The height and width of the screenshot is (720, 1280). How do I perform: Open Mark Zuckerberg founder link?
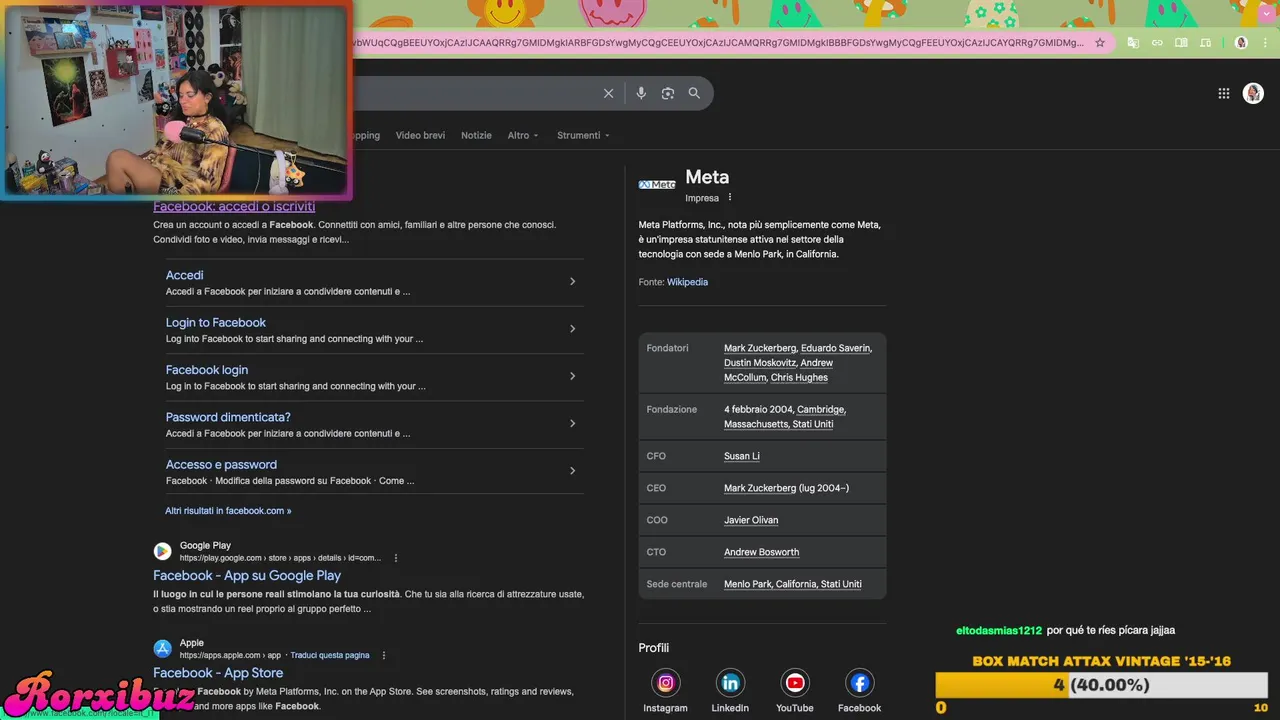[x=760, y=348]
